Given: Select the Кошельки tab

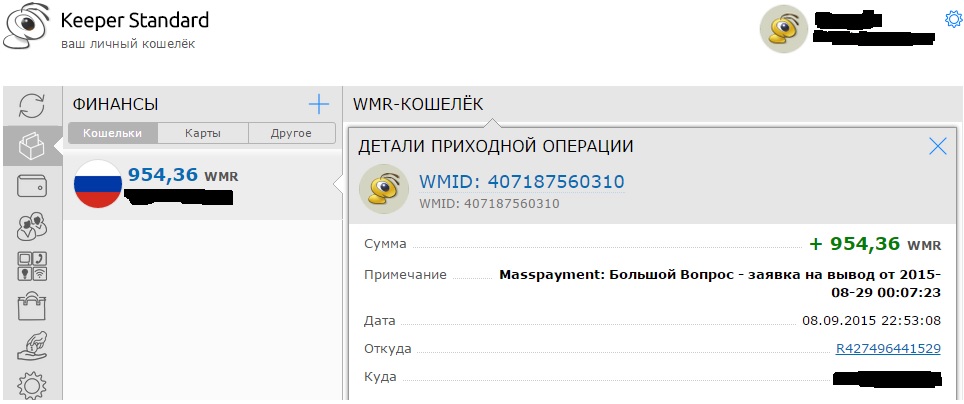Looking at the screenshot, I should 113,133.
